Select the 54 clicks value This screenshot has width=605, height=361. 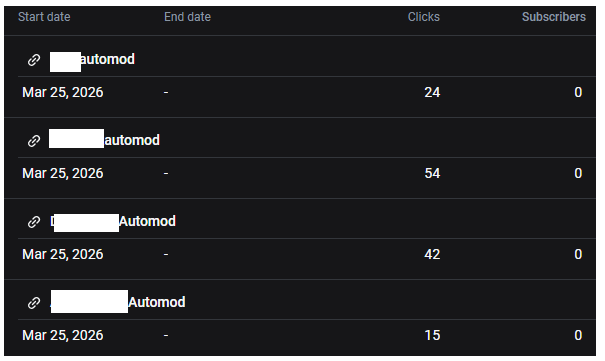point(432,173)
